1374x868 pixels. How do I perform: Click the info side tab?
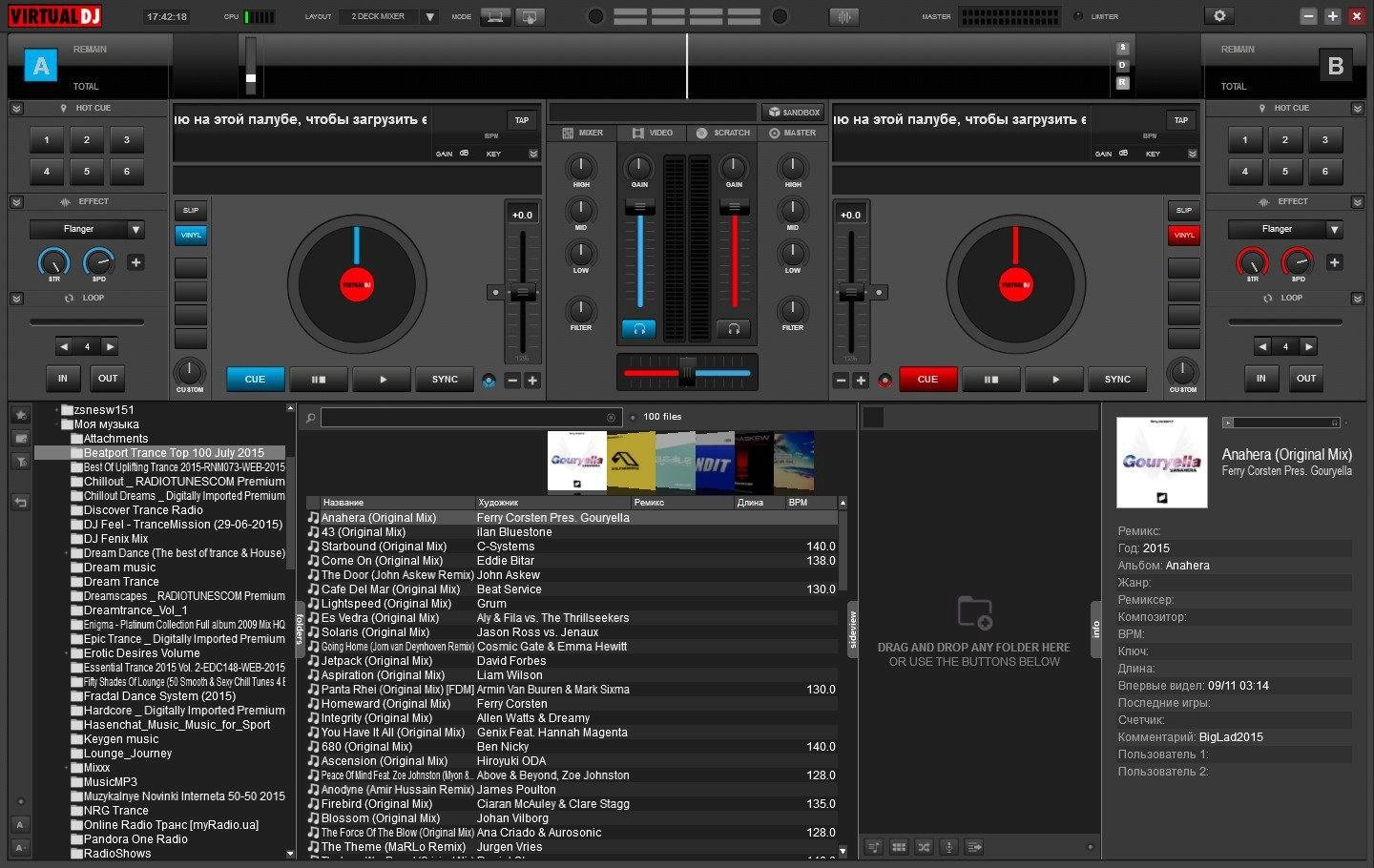tap(1095, 630)
